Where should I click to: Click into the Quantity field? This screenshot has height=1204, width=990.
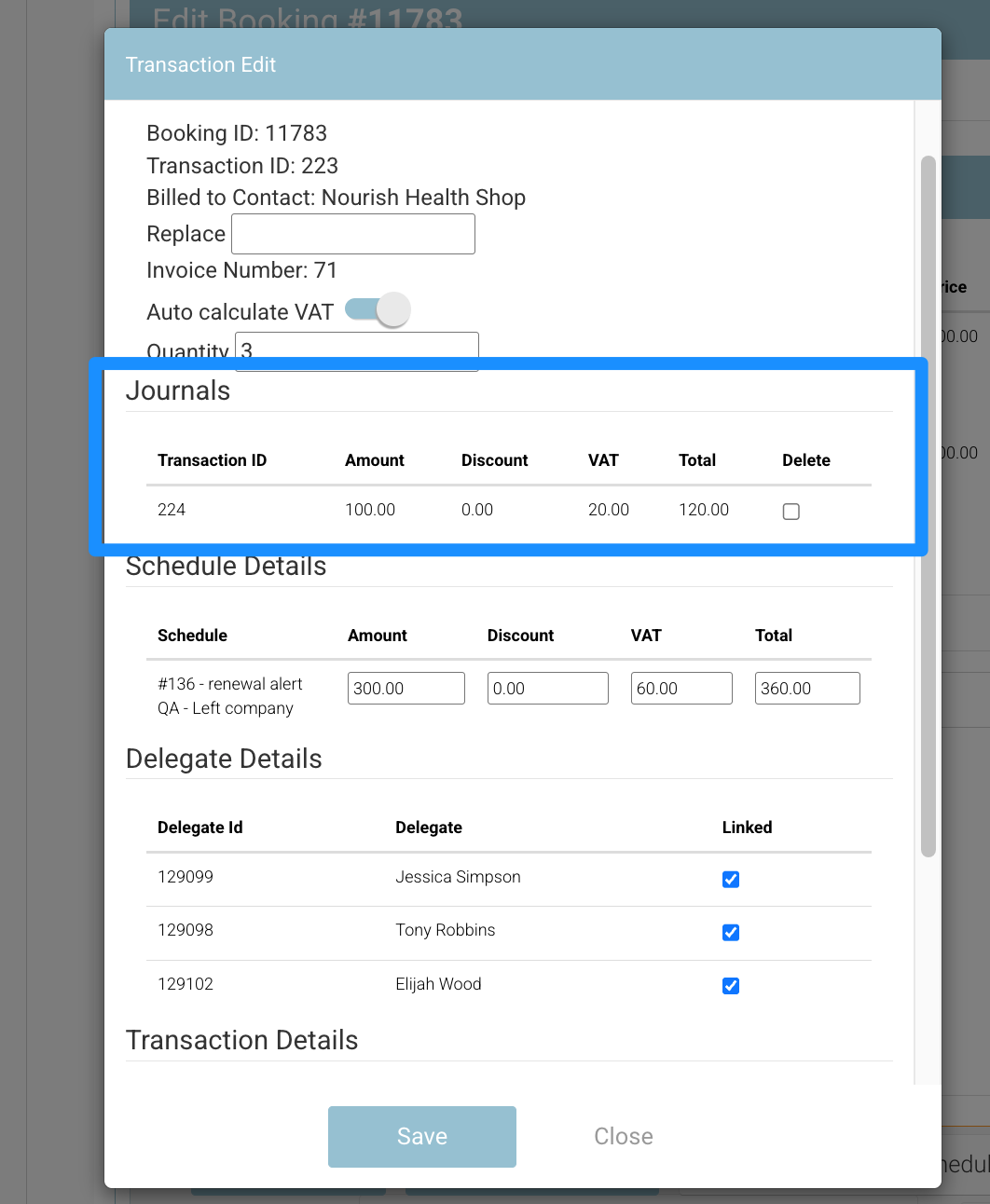[x=357, y=351]
